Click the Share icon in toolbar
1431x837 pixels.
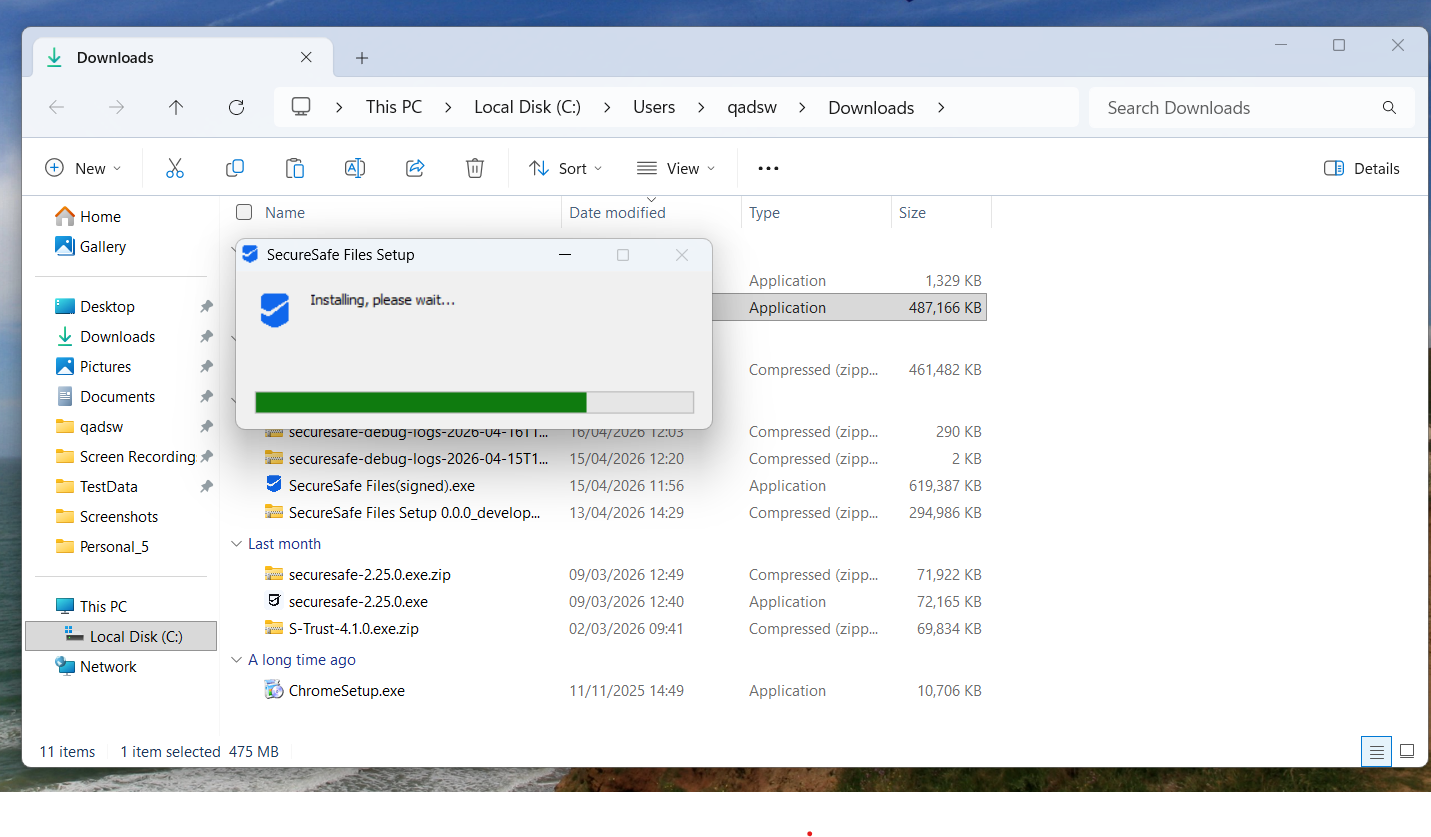(x=415, y=168)
